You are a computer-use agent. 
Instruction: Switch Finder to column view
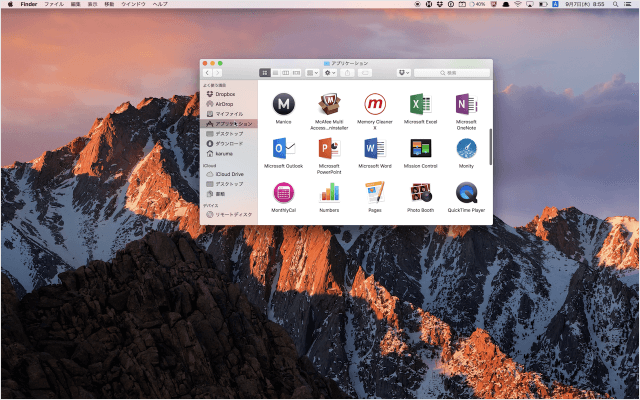coord(285,73)
